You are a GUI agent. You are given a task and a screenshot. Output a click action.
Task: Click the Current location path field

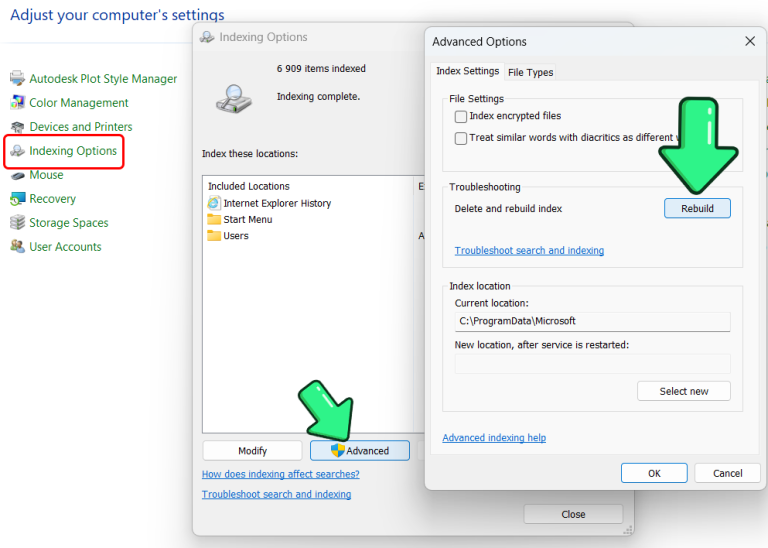[x=591, y=321]
